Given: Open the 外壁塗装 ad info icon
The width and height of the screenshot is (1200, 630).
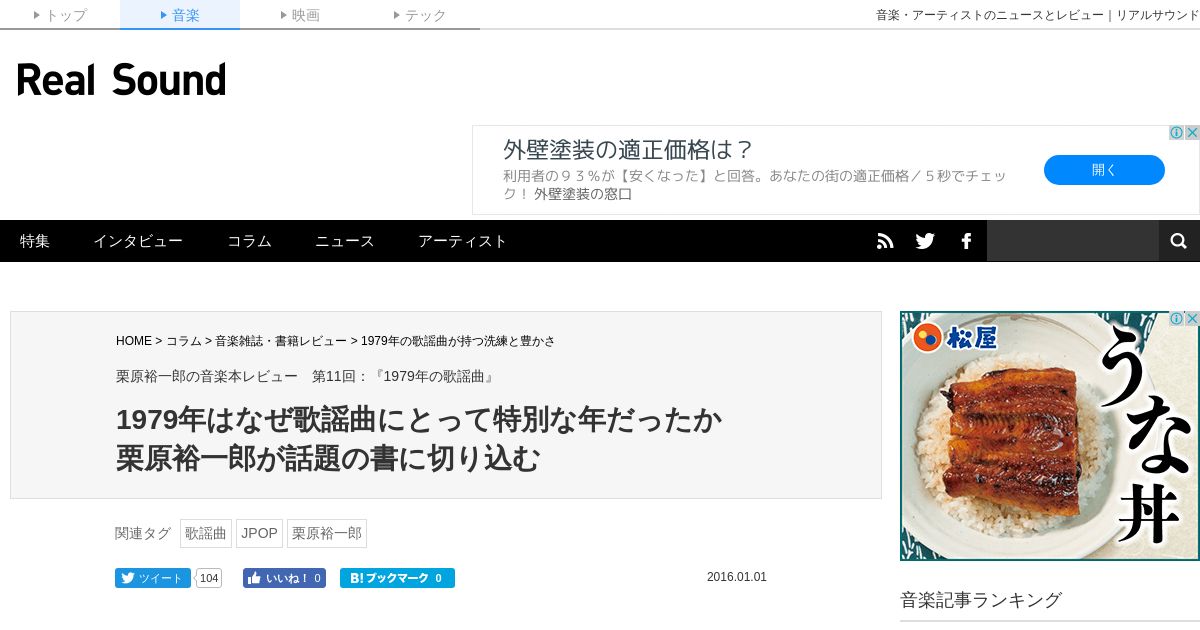Looking at the screenshot, I should click(x=1177, y=133).
